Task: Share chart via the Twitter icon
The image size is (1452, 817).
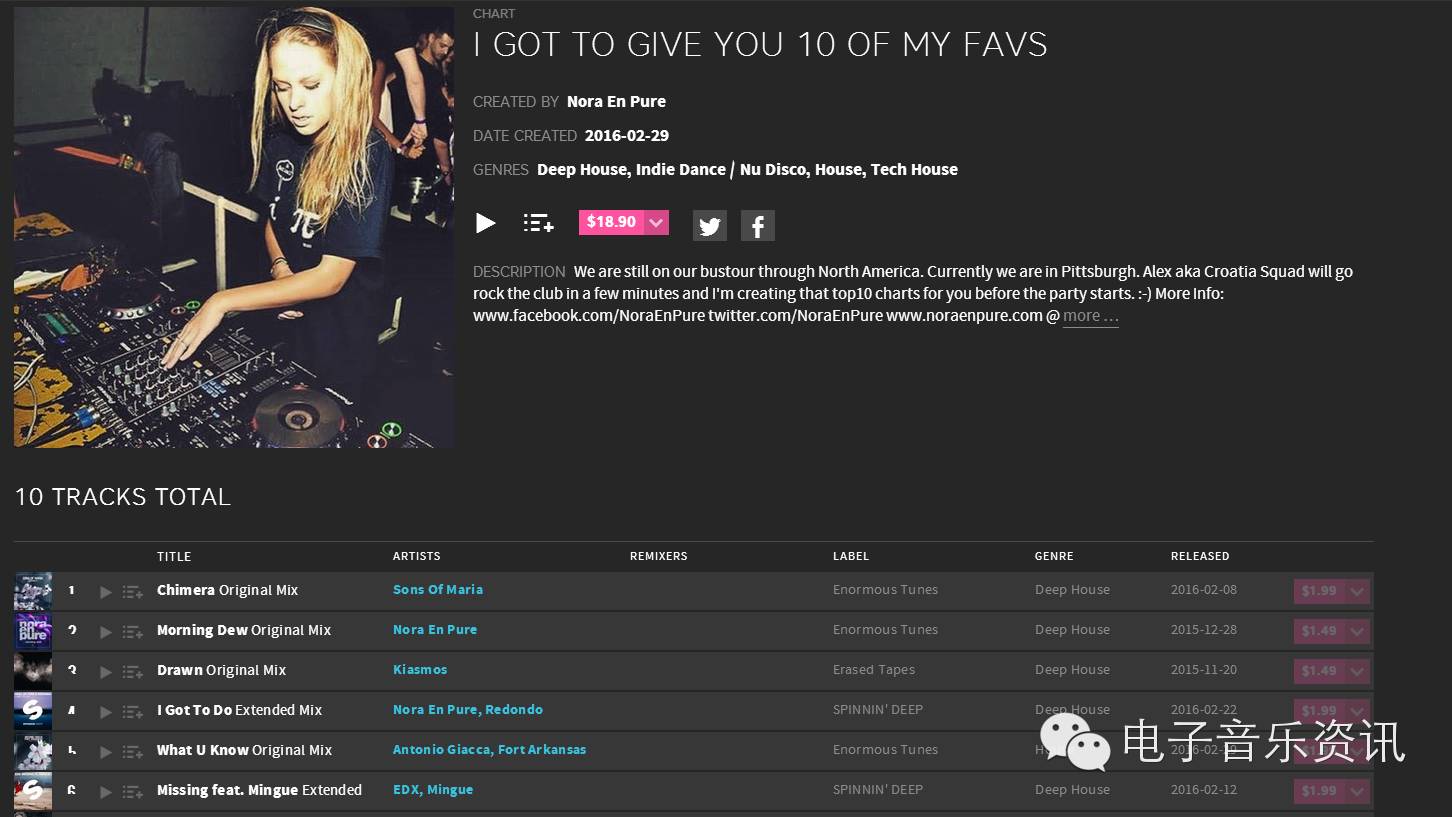Action: [710, 226]
